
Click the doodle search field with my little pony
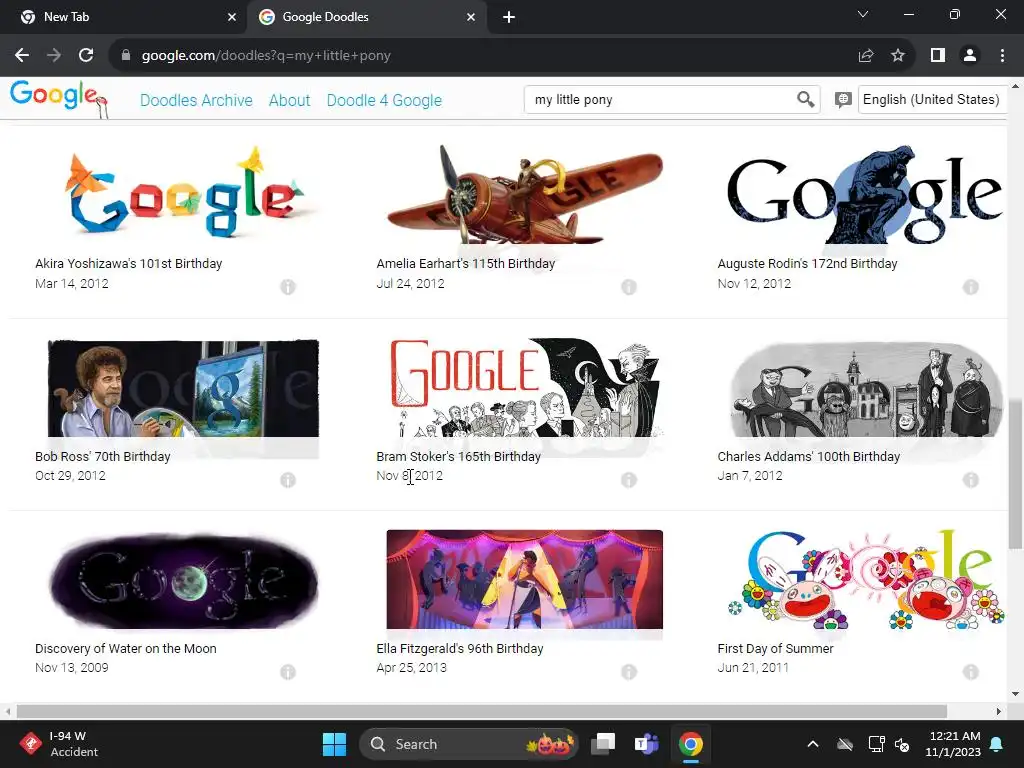pyautogui.click(x=660, y=99)
